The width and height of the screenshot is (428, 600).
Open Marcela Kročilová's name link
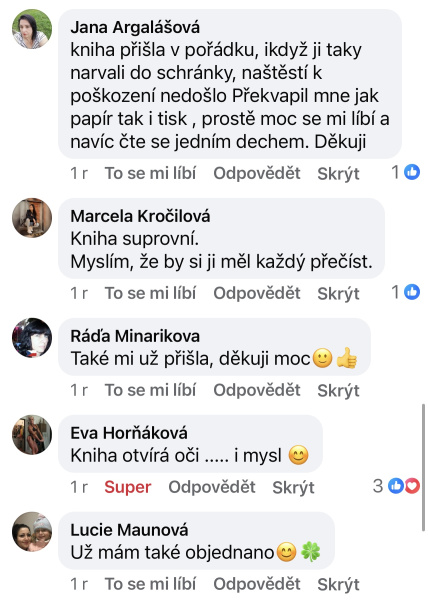140,216
